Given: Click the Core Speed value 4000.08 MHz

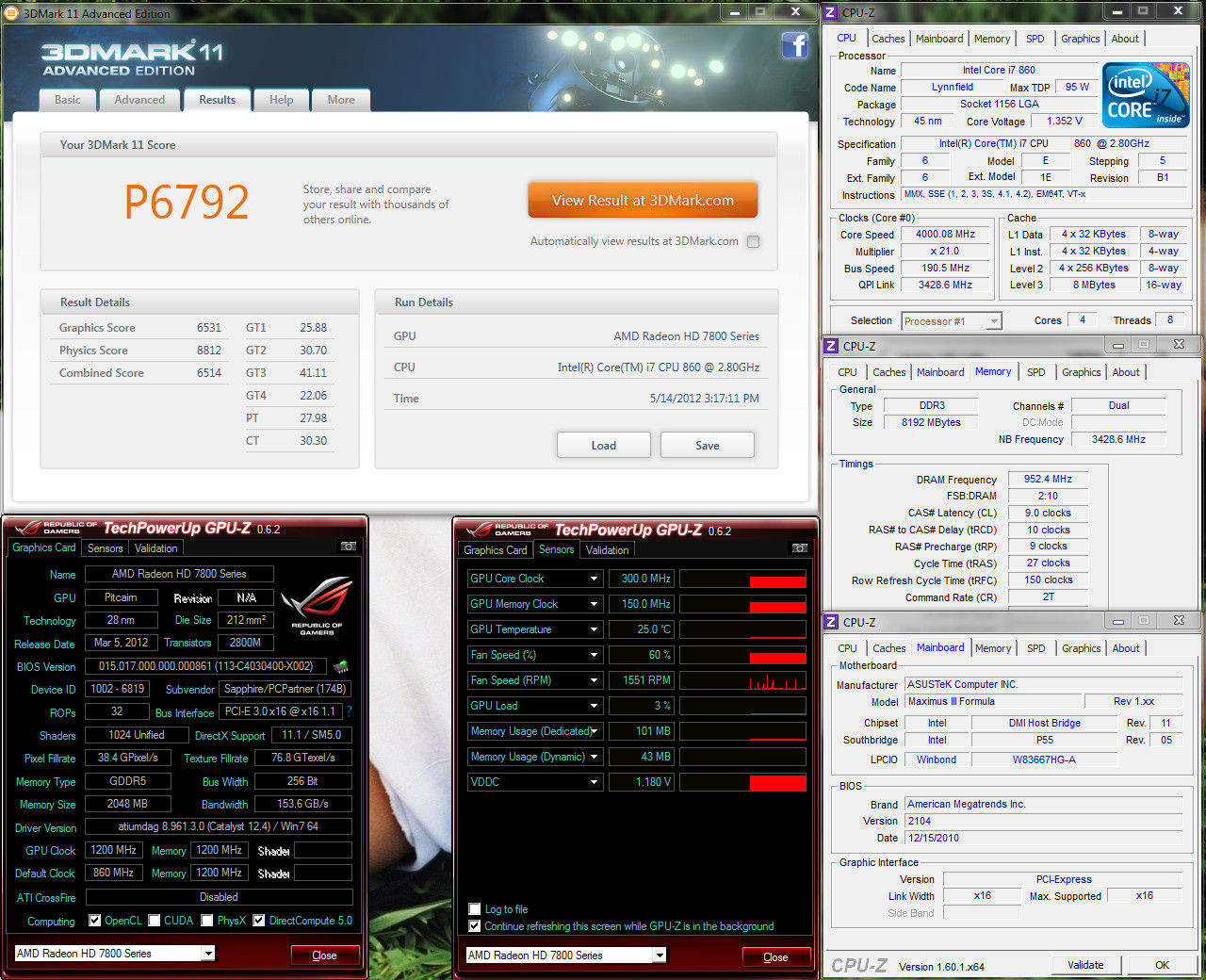Looking at the screenshot, I should pos(945,235).
